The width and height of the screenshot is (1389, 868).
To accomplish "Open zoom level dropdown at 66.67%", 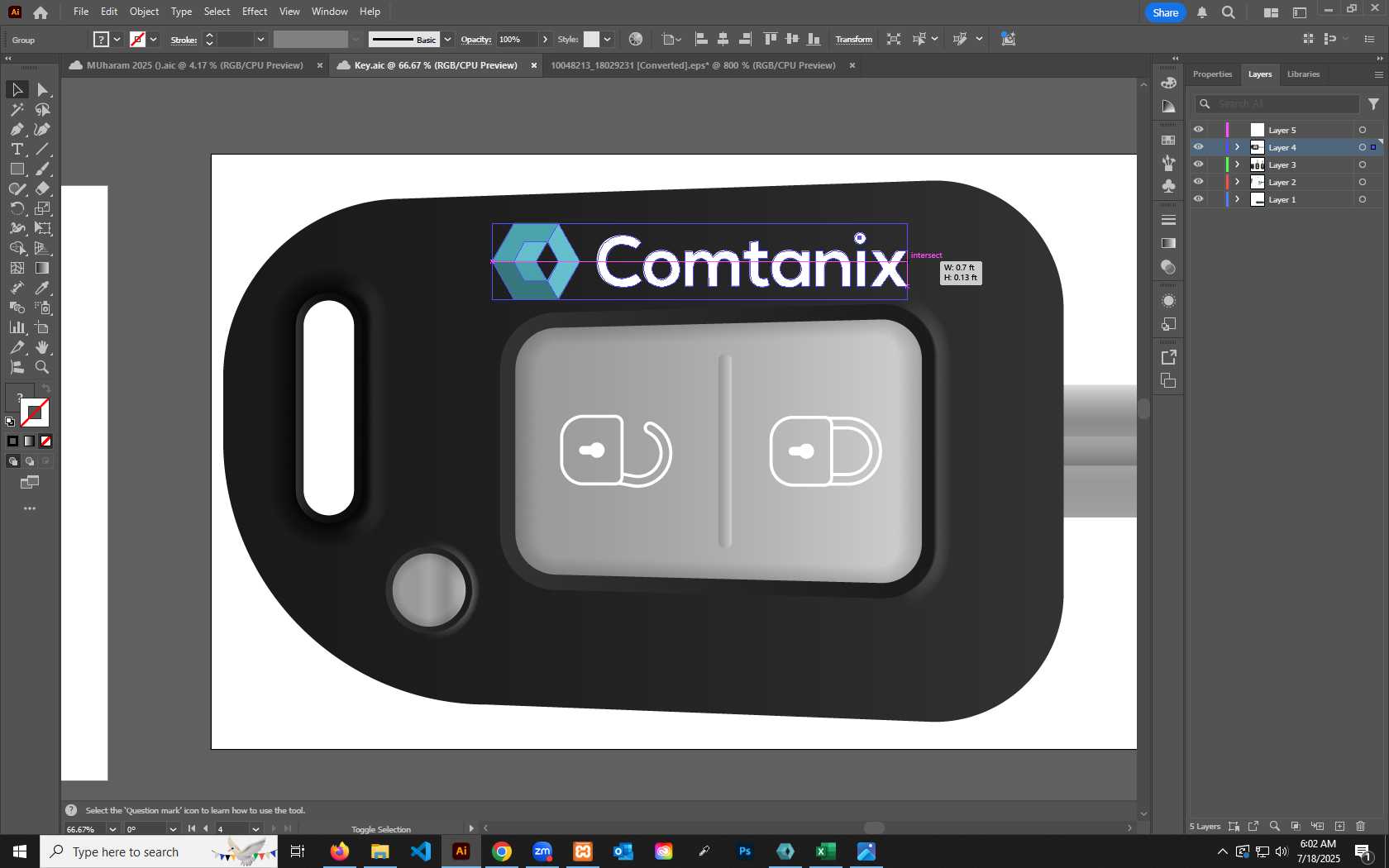I will click(112, 829).
